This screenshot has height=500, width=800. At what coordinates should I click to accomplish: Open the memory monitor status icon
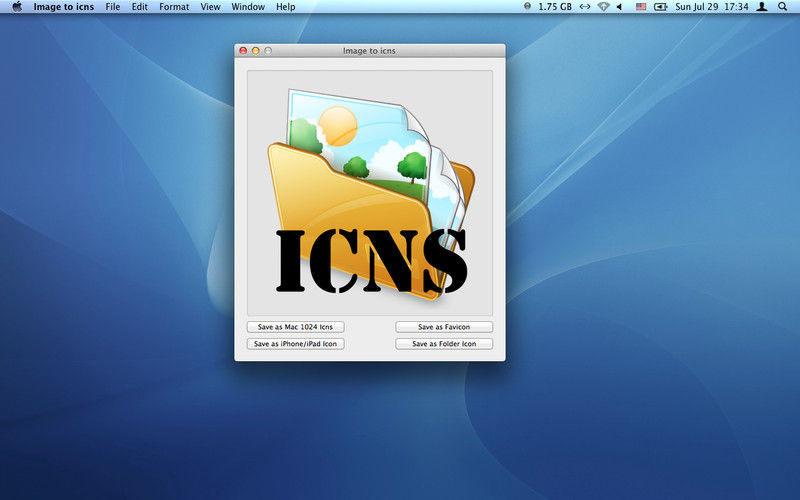point(528,7)
